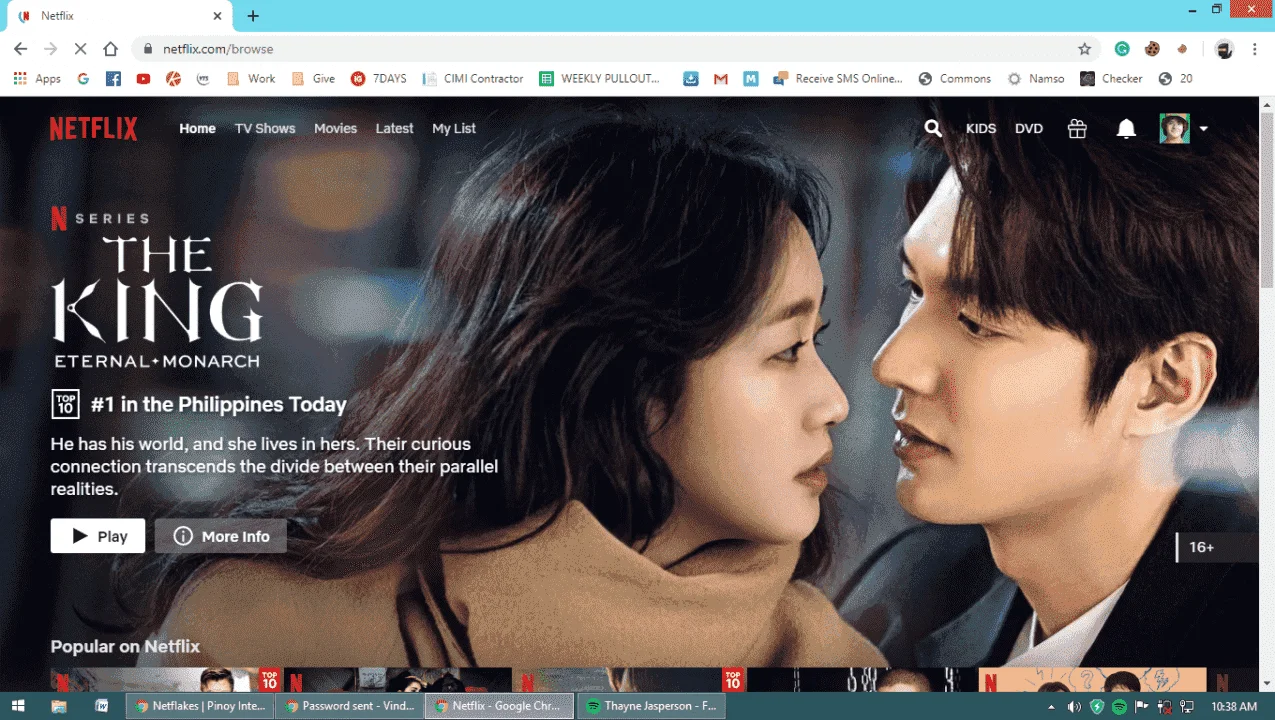Click the gift card icon

pos(1077,128)
